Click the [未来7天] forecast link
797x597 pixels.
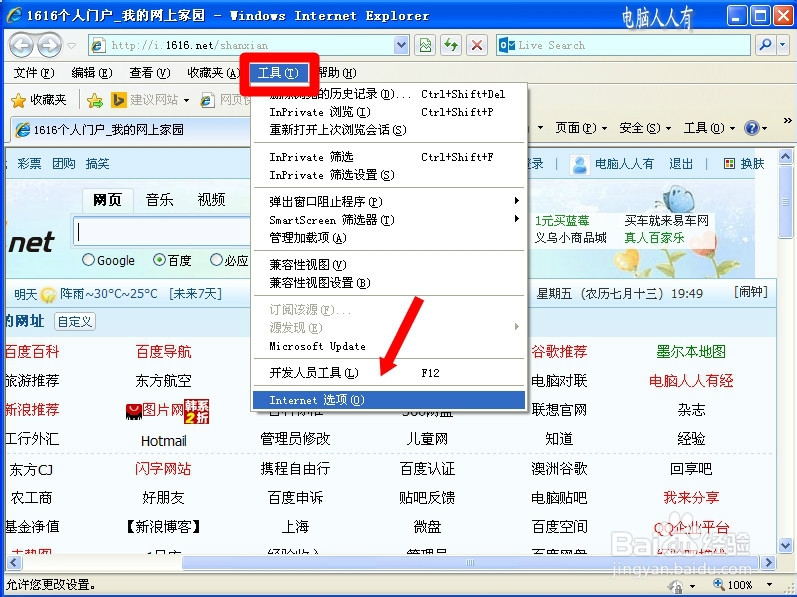(195, 294)
